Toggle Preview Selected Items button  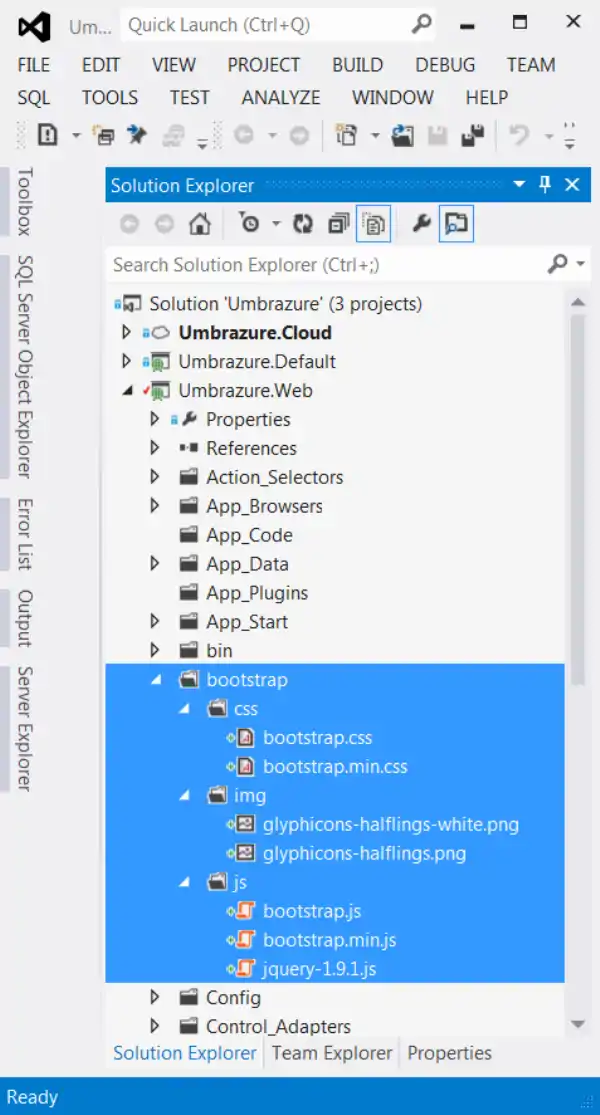pyautogui.click(x=456, y=225)
